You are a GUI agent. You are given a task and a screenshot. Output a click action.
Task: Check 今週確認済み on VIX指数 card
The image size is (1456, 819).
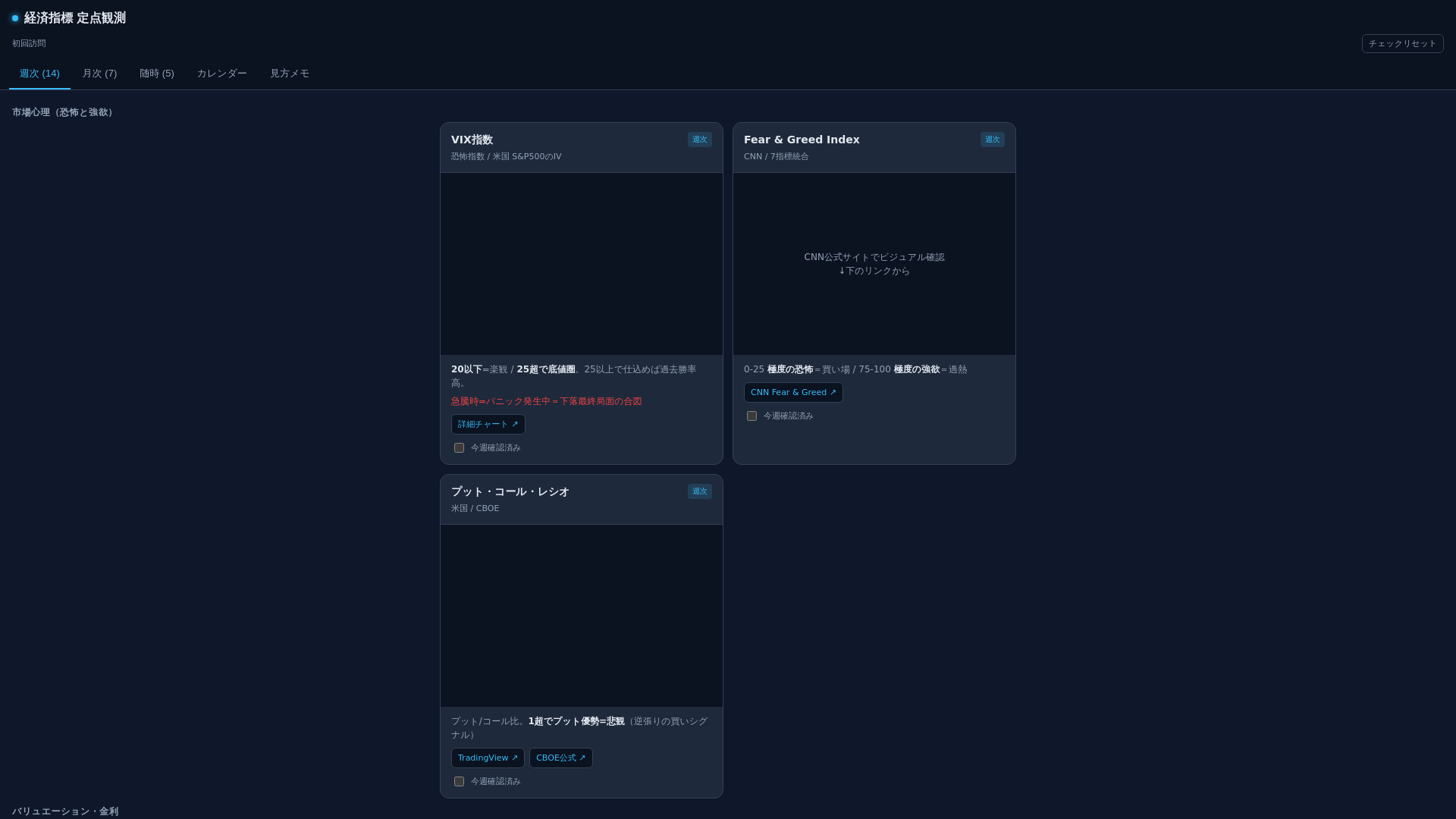tap(459, 448)
